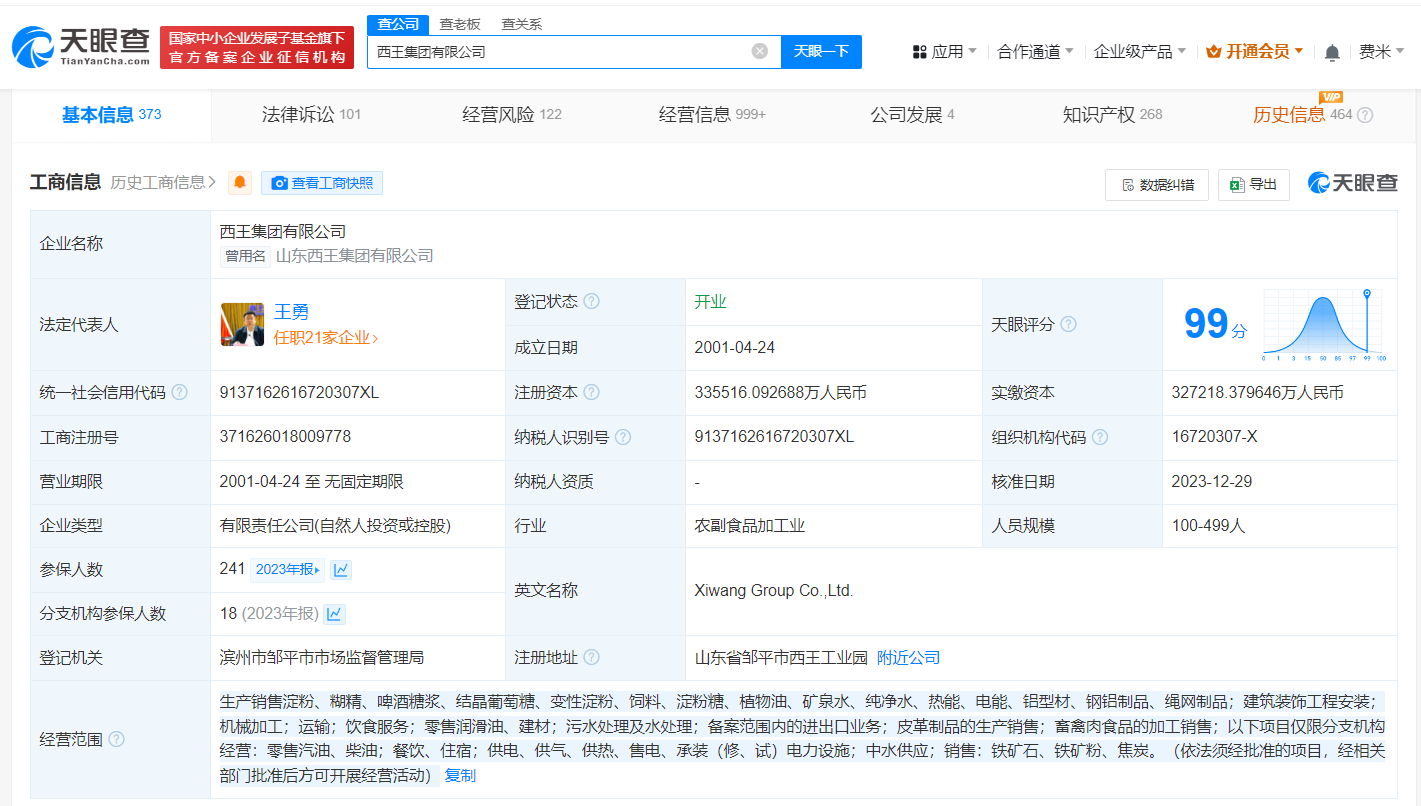Screen dimensions: 1421x806
Task: Open 查看工商快照 camera snapshot view
Action: pyautogui.click(x=322, y=183)
